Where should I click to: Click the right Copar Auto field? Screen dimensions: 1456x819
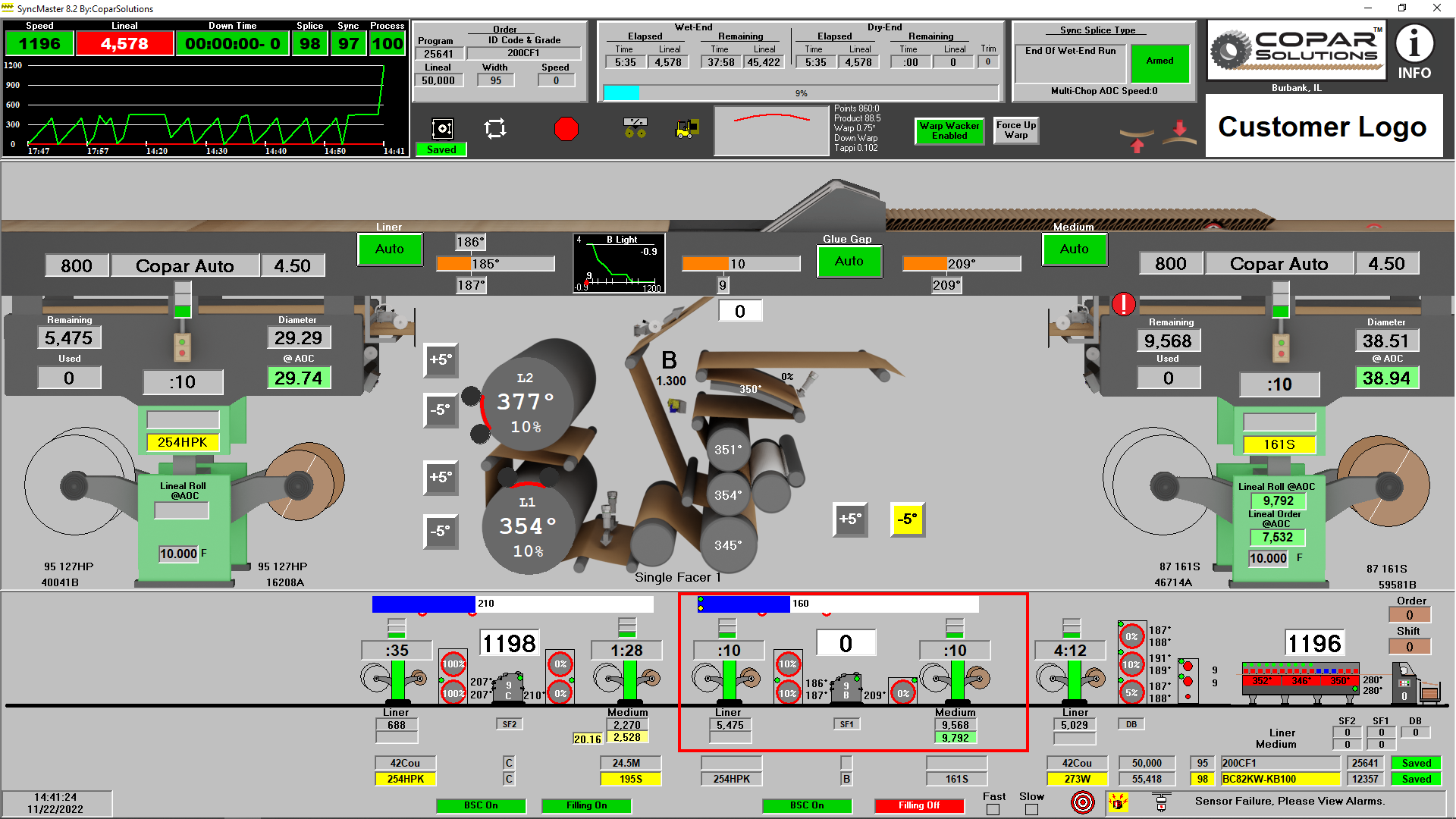coord(1279,264)
